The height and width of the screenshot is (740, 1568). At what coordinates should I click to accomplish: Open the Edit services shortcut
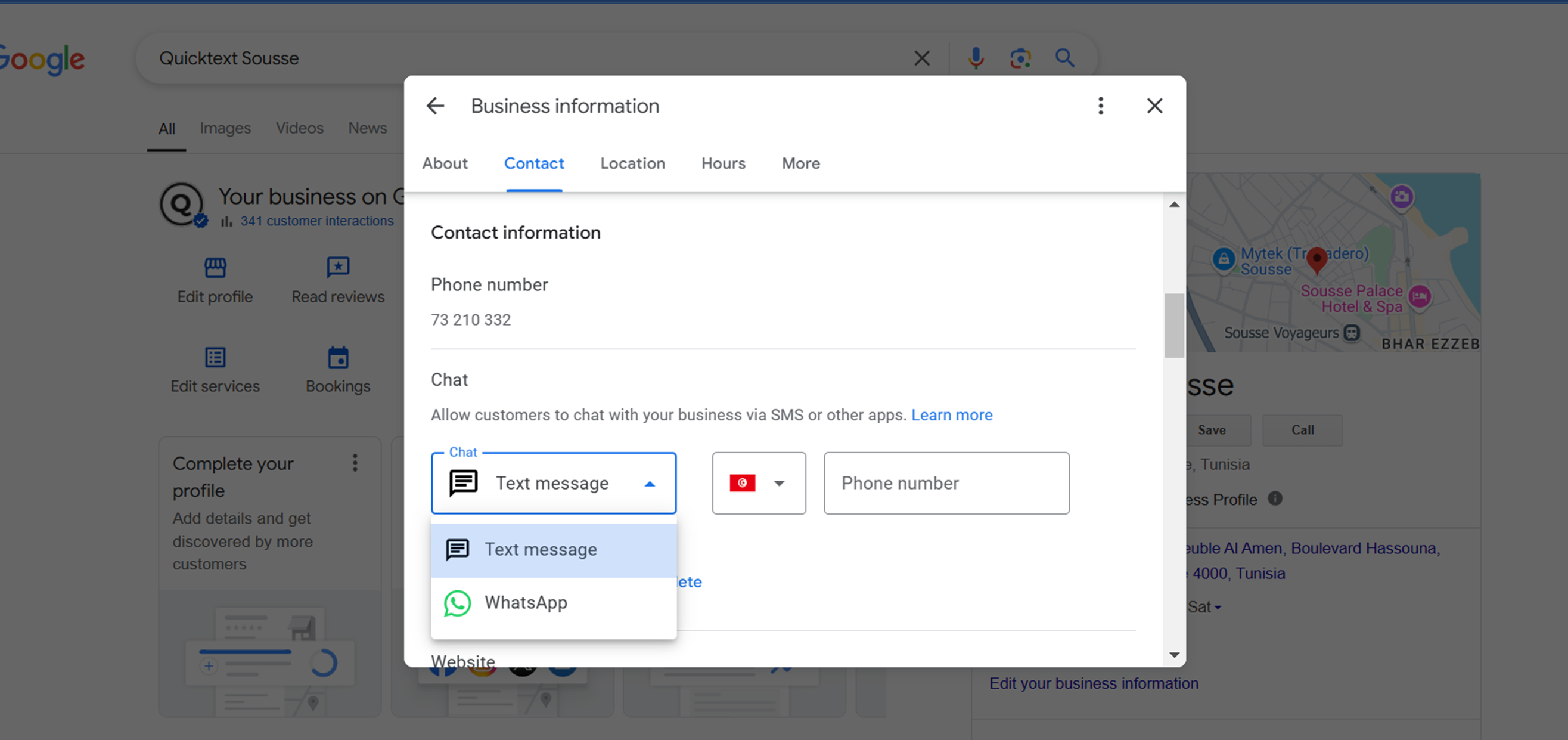[215, 370]
